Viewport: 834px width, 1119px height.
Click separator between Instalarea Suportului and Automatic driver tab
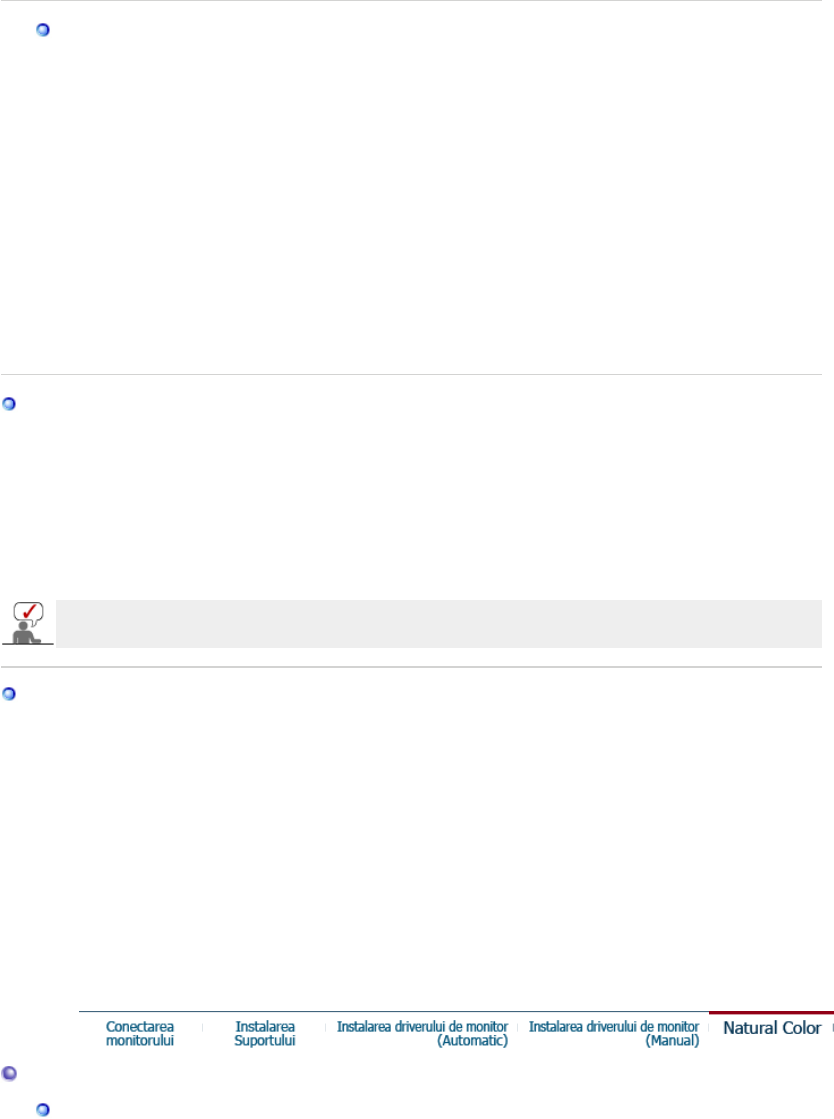pyautogui.click(x=325, y=1027)
